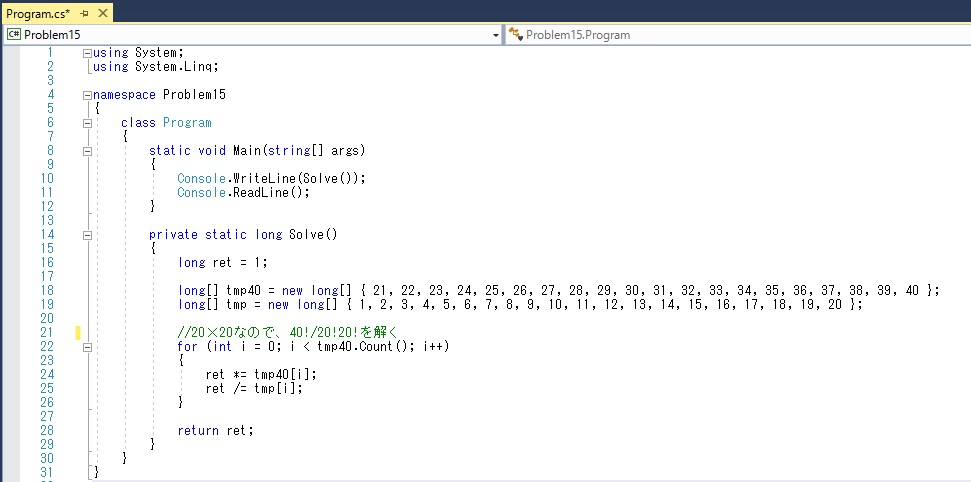The height and width of the screenshot is (482, 971).
Task: Click the 'long[] tmp40' array declaration
Action: [559, 291]
